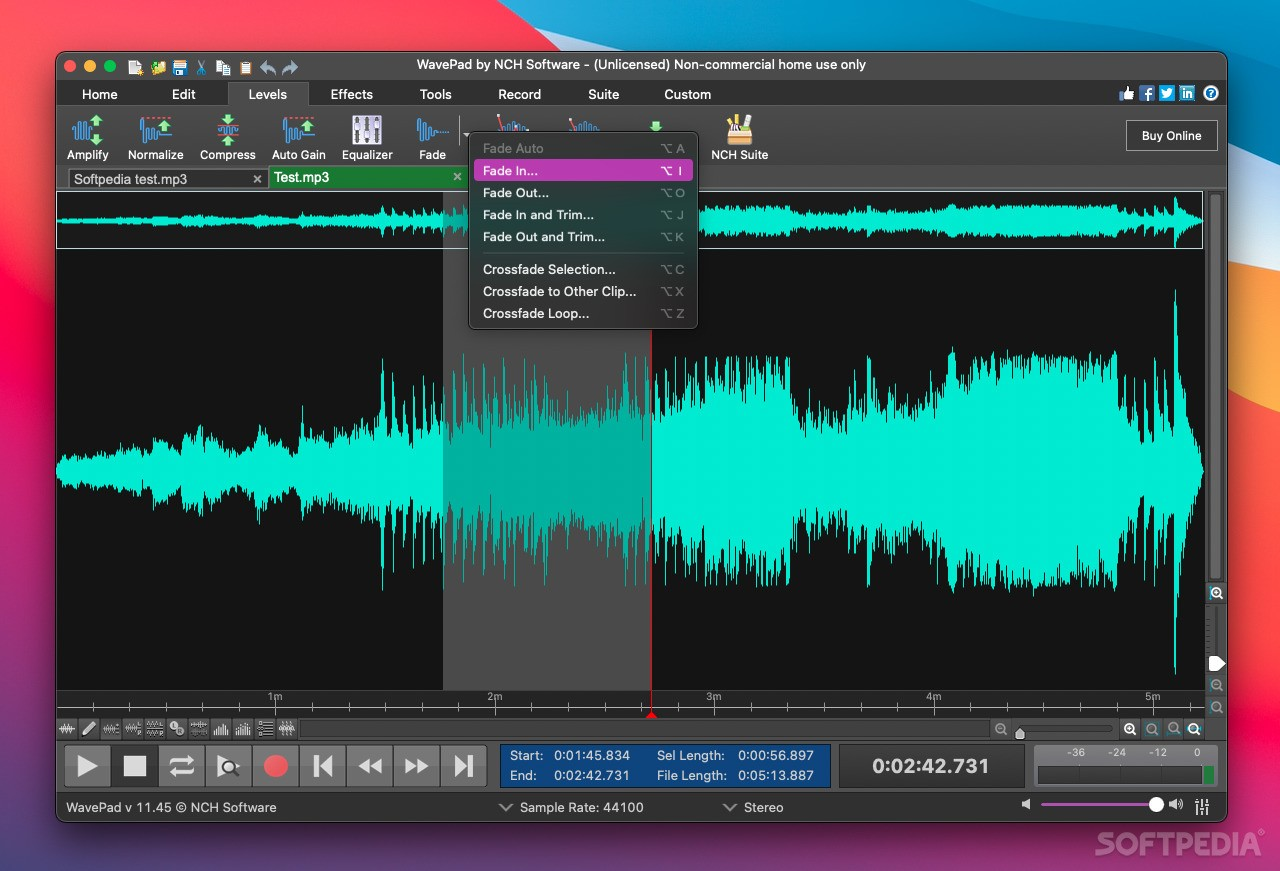Click horizontal zoom out magnifier

tap(1001, 730)
